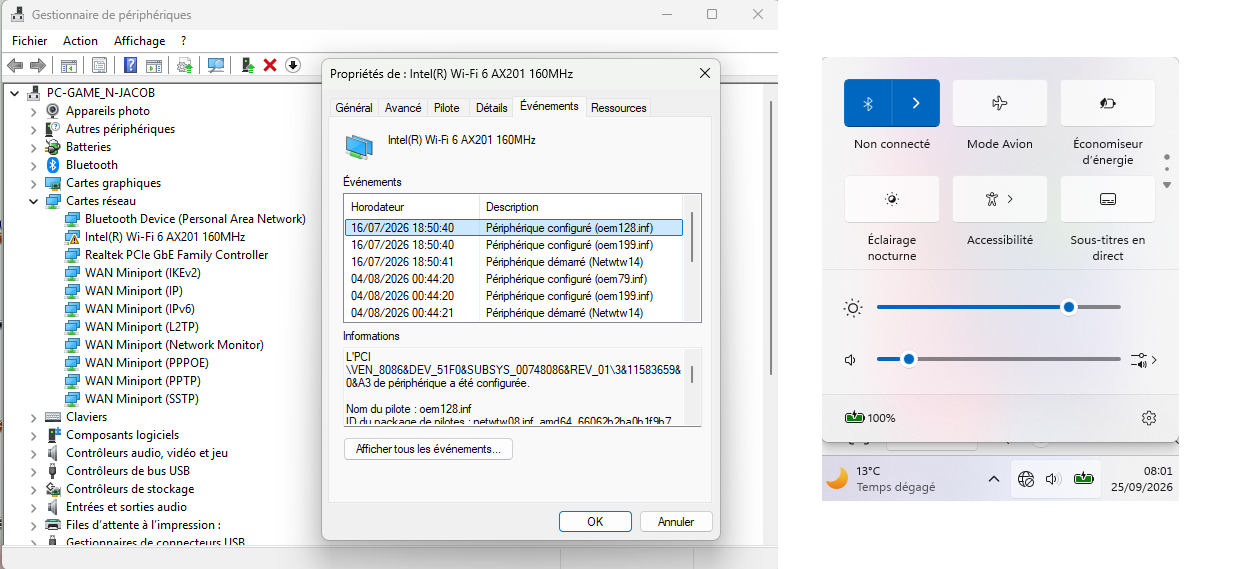This screenshot has width=1249, height=569.
Task: Toggle Sous-titres en direct quick setting
Action: coord(1108,199)
